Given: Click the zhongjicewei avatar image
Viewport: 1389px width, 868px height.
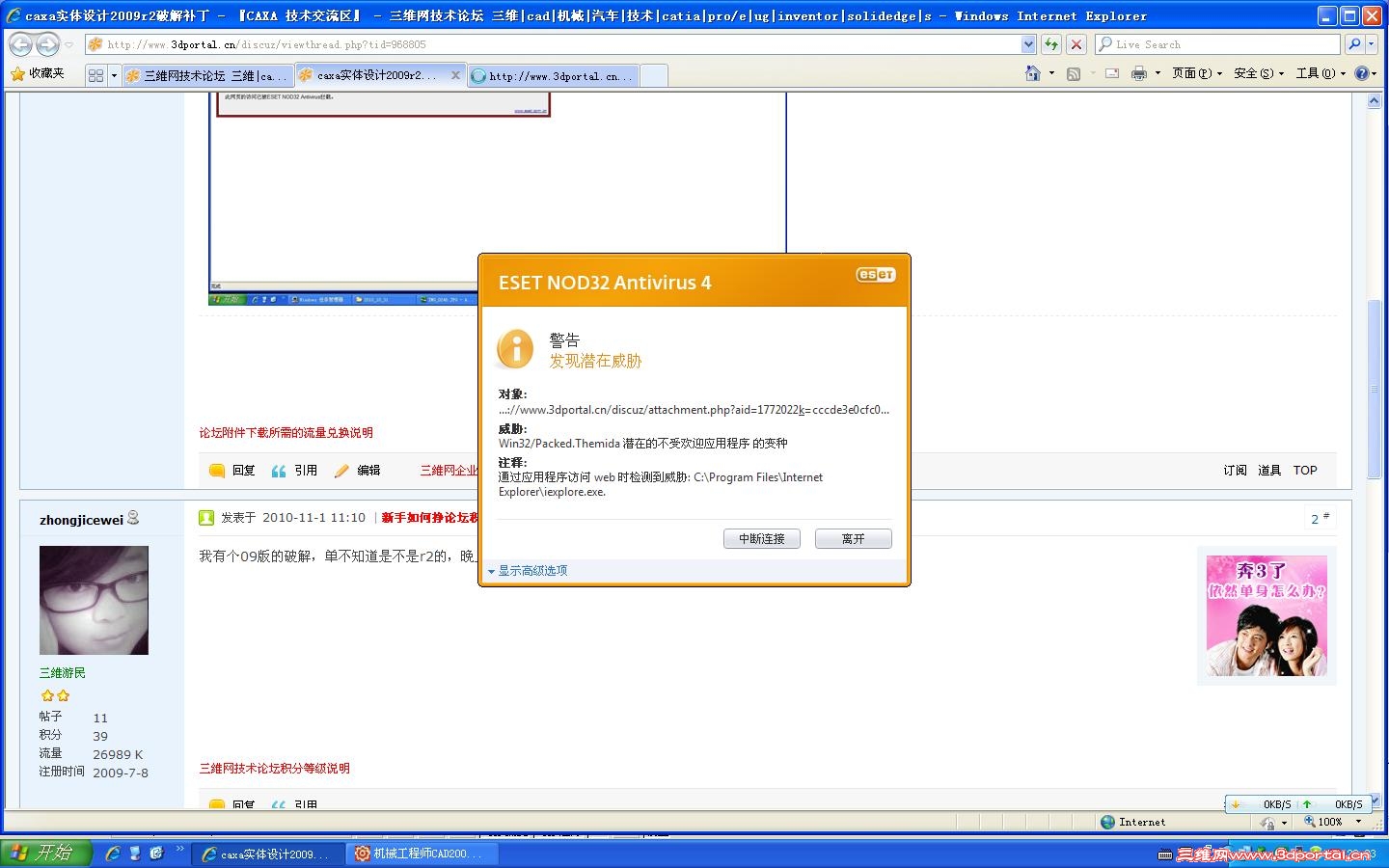Looking at the screenshot, I should click(x=94, y=600).
